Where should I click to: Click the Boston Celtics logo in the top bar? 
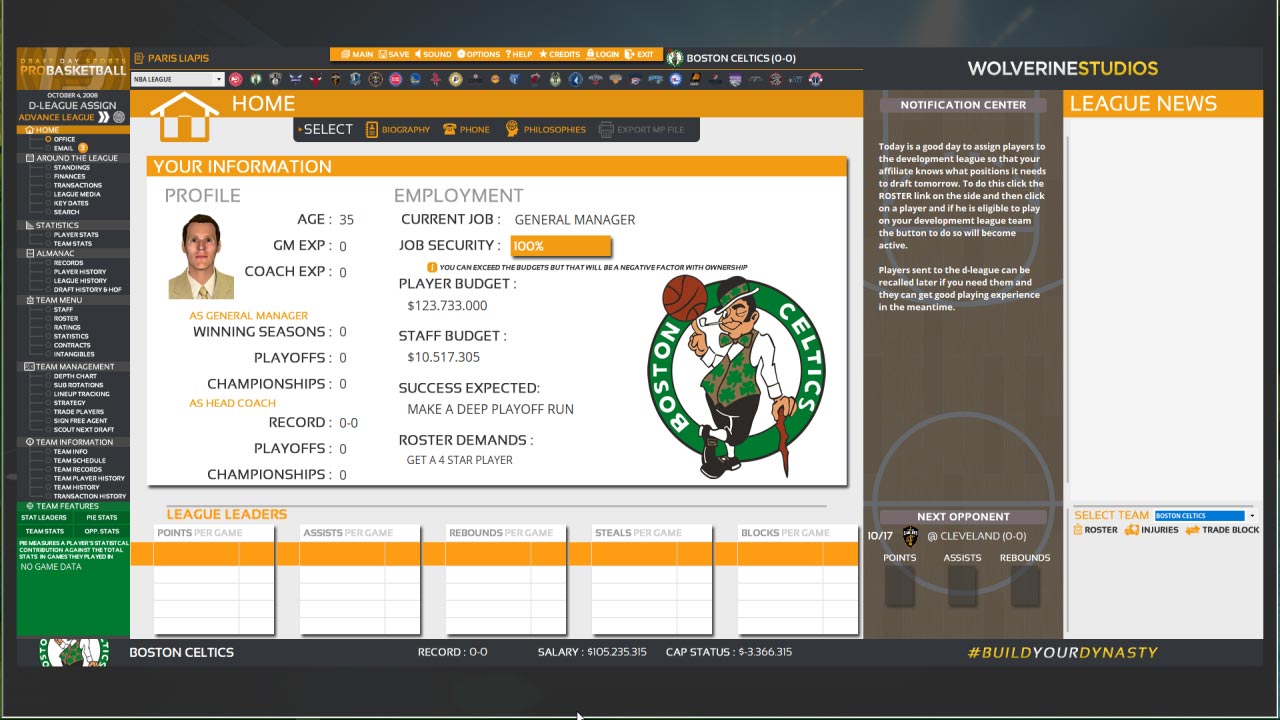tap(676, 58)
